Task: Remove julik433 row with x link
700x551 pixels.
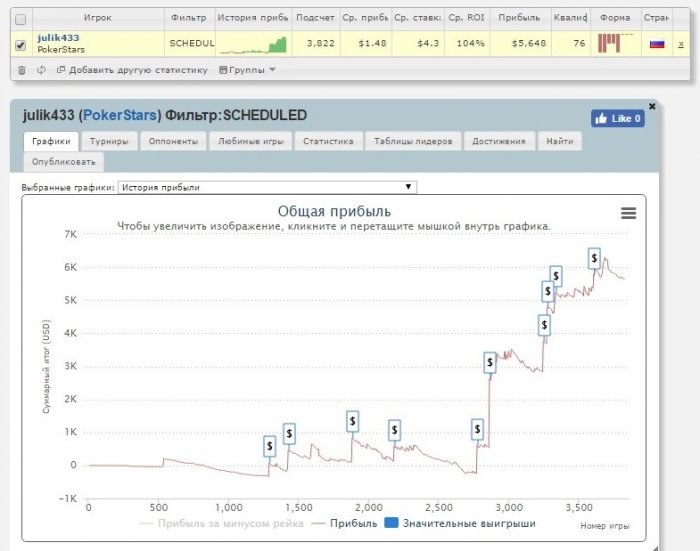Action: pos(681,44)
